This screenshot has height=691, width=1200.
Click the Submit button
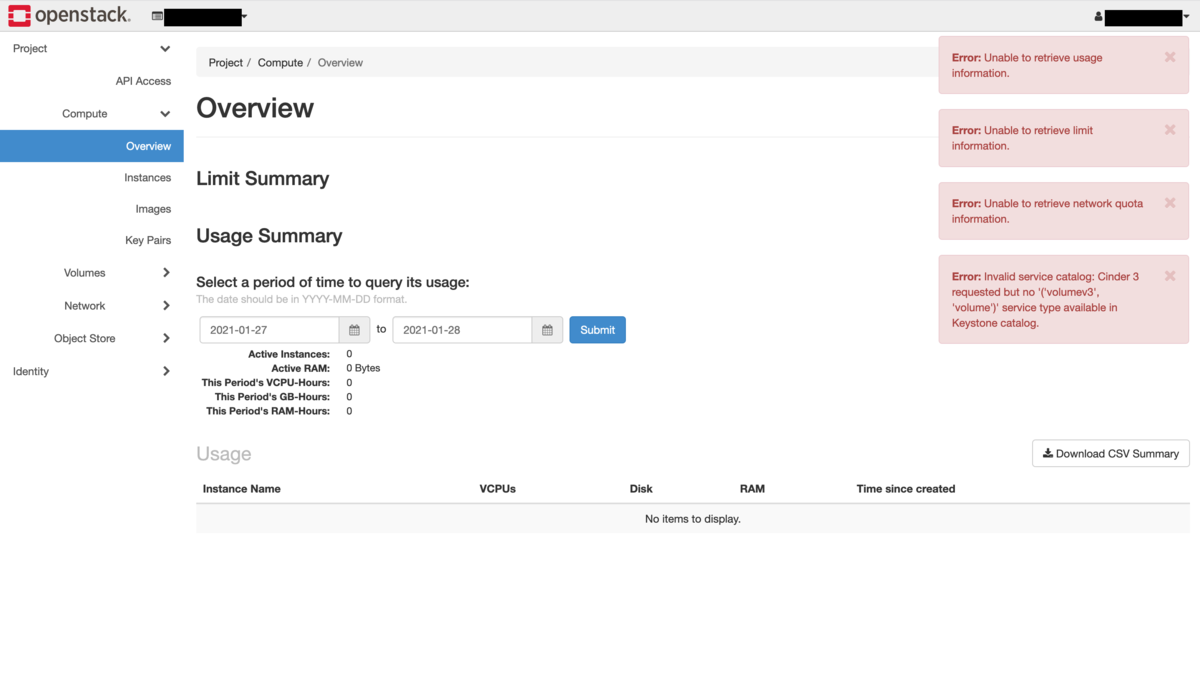(597, 329)
